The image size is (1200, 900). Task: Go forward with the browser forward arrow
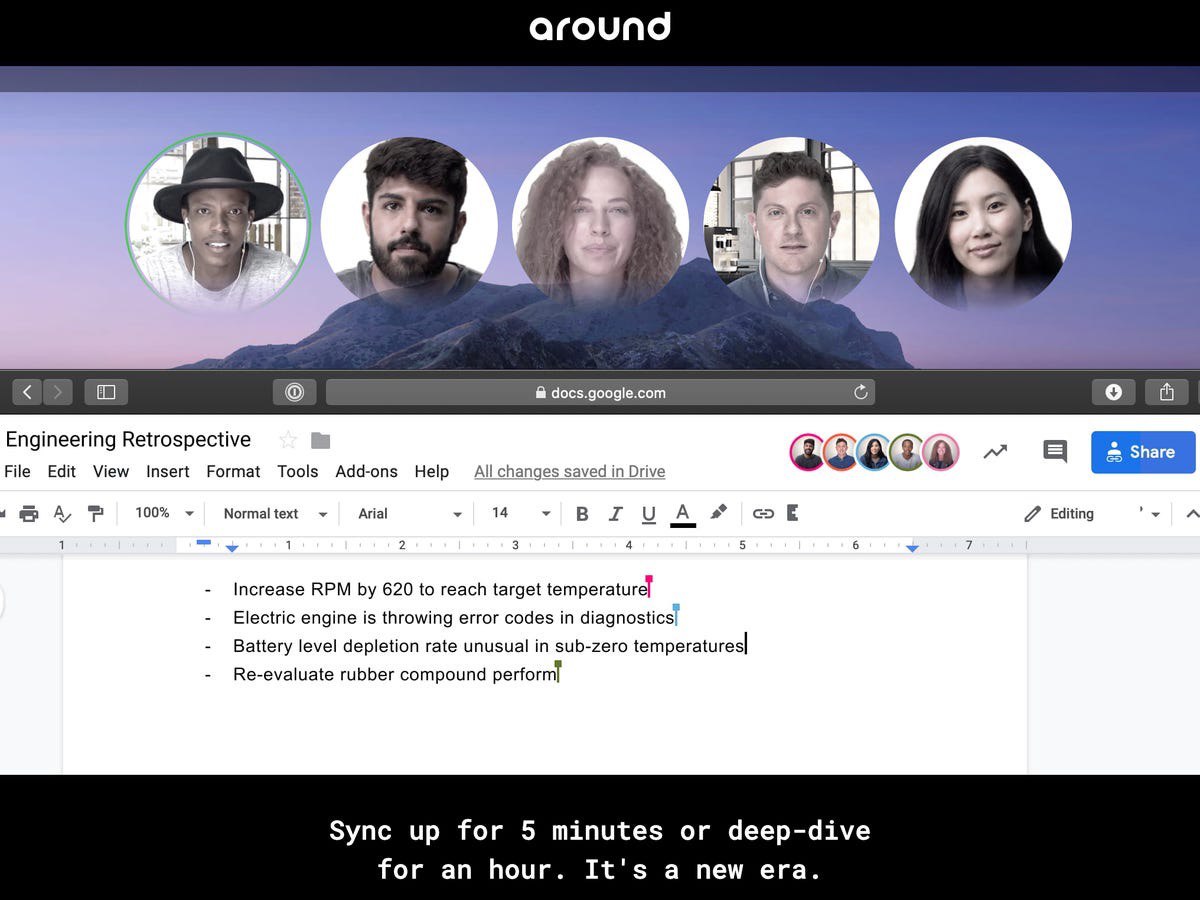coord(57,392)
